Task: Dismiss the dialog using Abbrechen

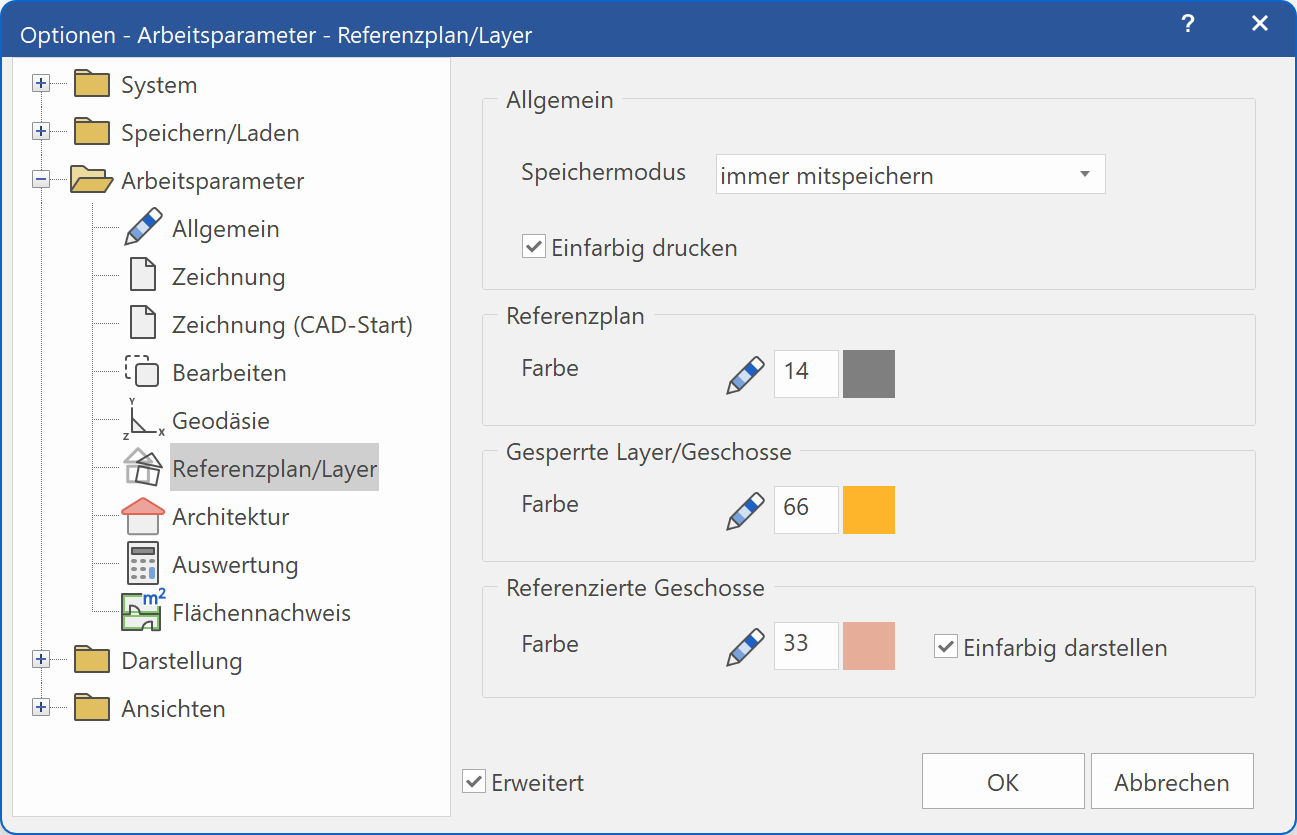Action: 1171,781
